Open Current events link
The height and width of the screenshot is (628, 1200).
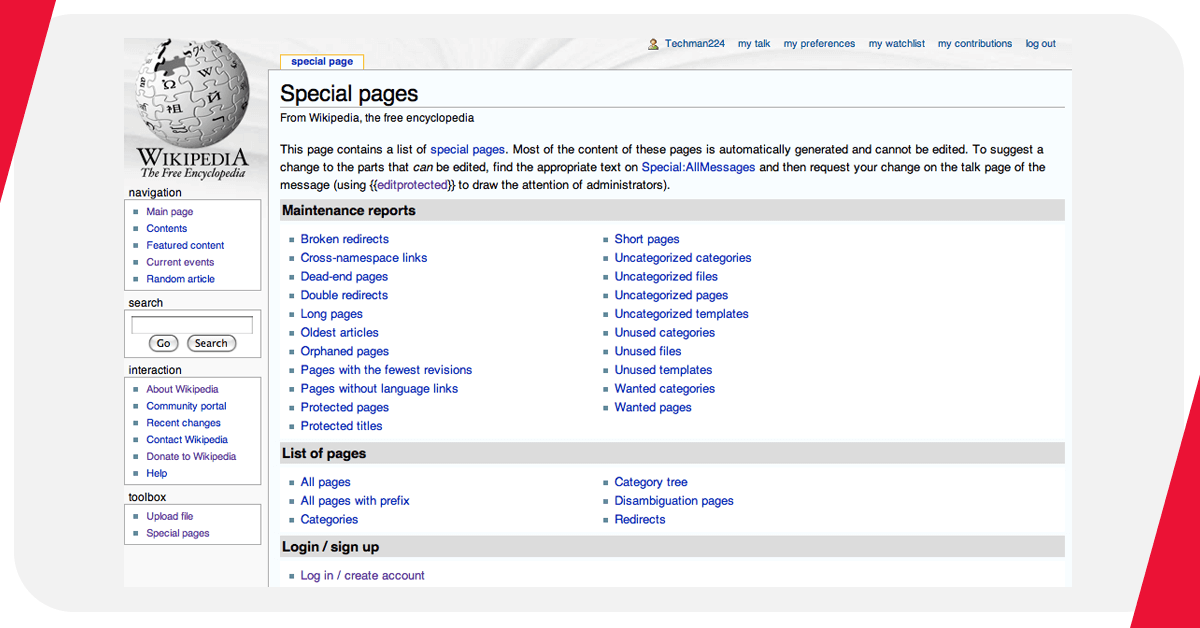click(181, 263)
